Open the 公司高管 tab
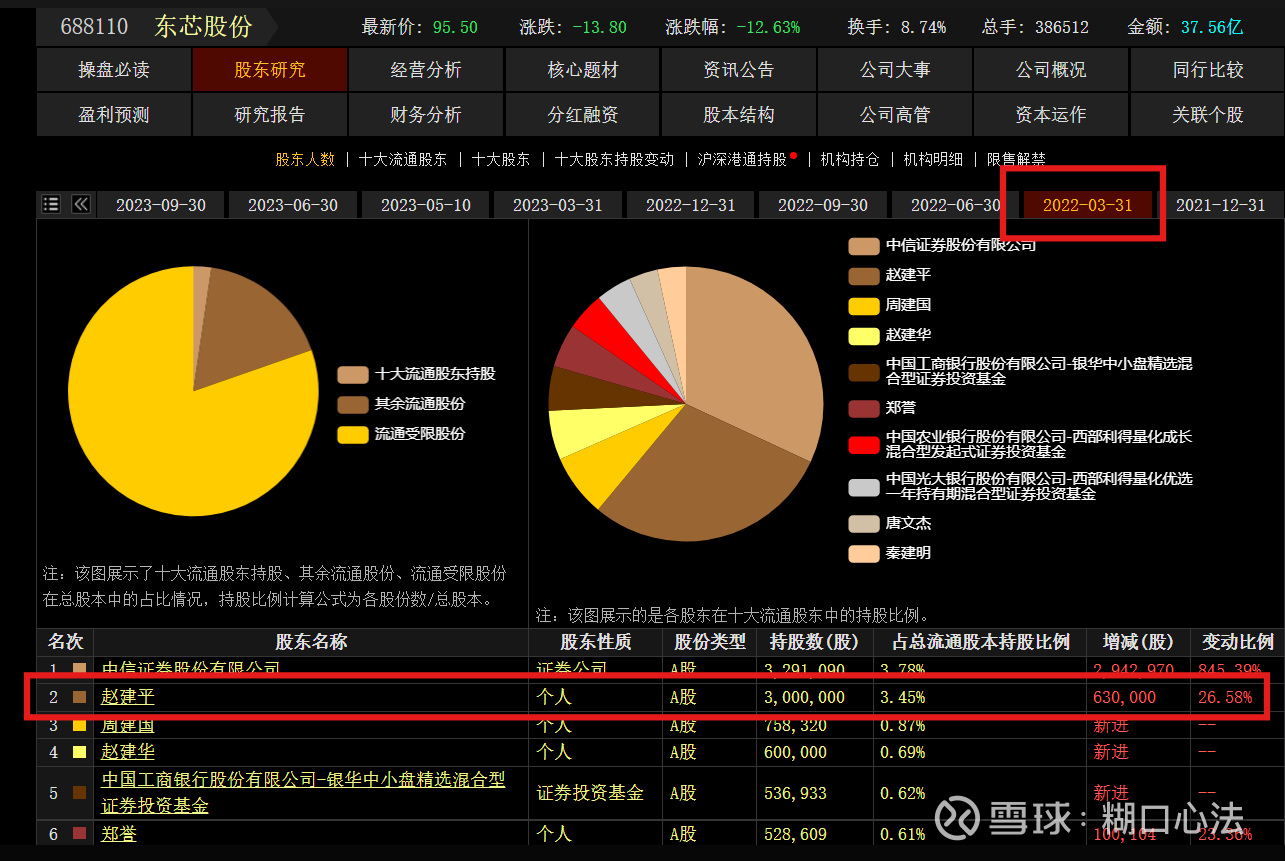This screenshot has height=861, width=1285. (x=895, y=115)
